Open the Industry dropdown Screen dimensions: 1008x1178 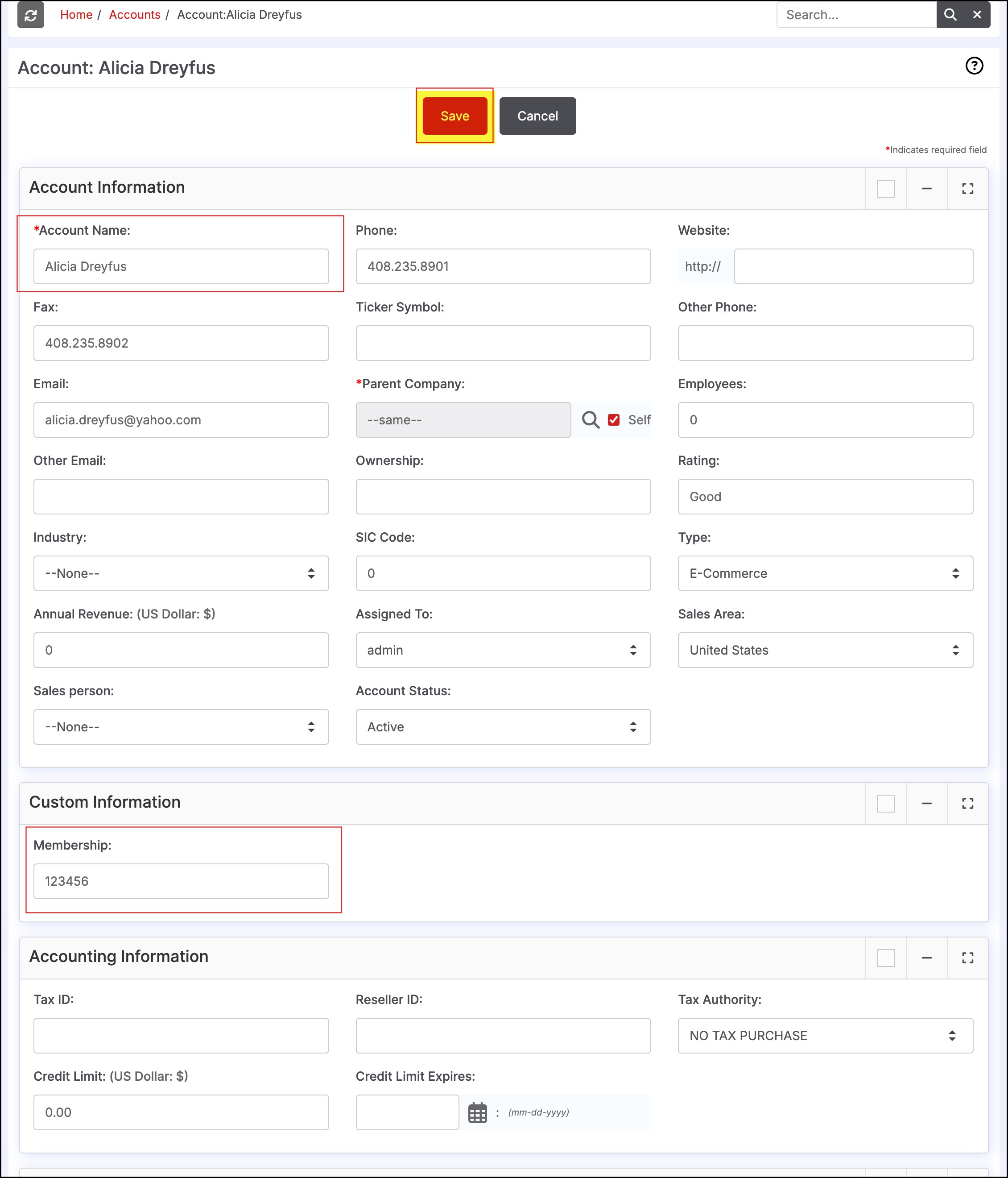181,573
